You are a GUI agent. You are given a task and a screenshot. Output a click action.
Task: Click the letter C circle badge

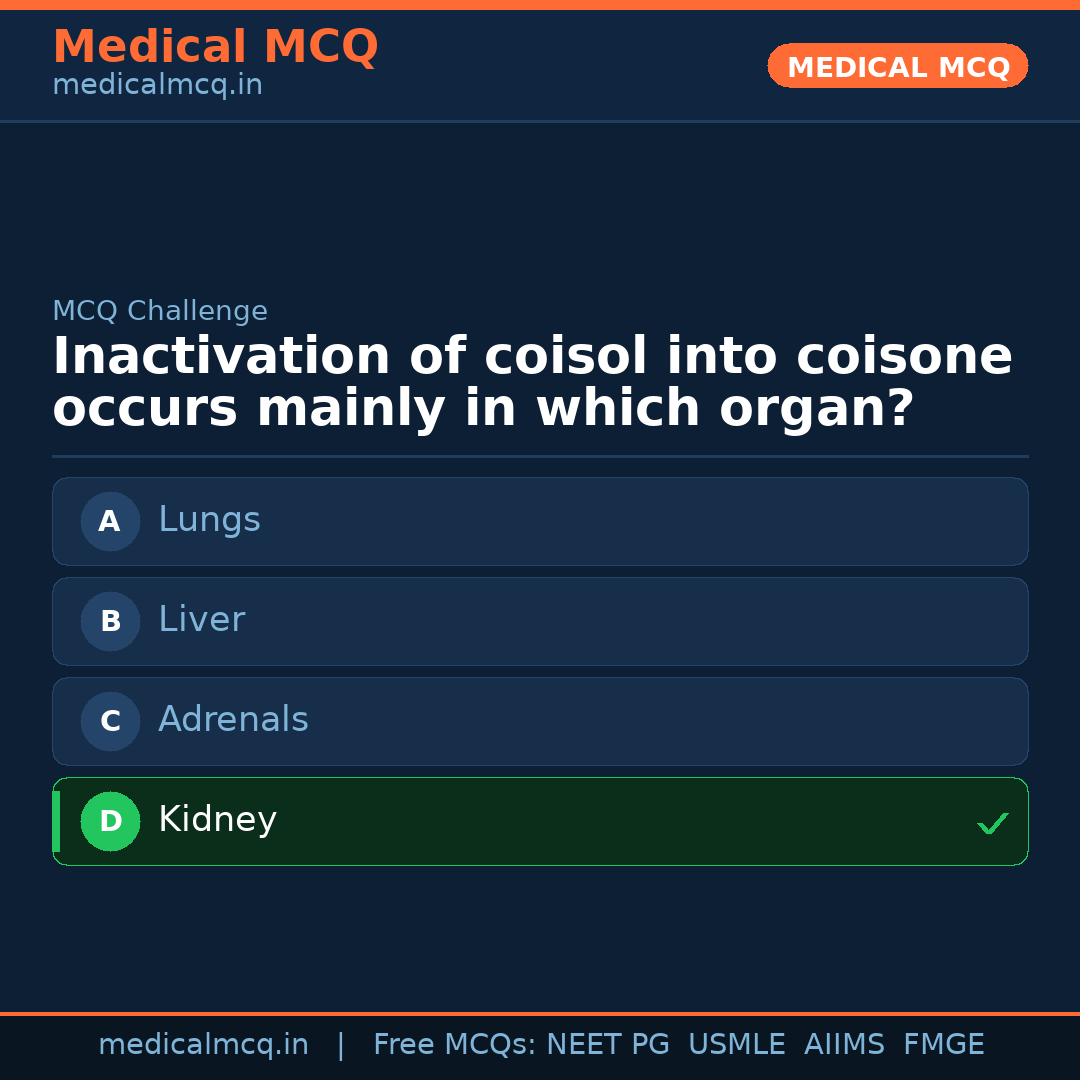[110, 721]
